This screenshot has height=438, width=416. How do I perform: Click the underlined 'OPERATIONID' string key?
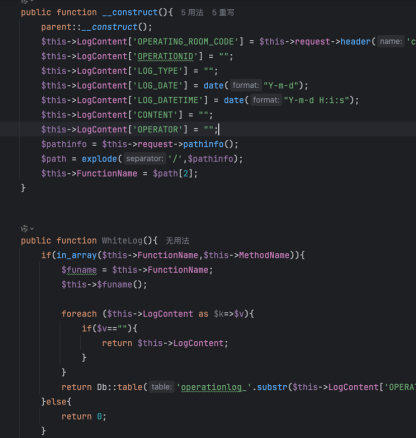165,56
